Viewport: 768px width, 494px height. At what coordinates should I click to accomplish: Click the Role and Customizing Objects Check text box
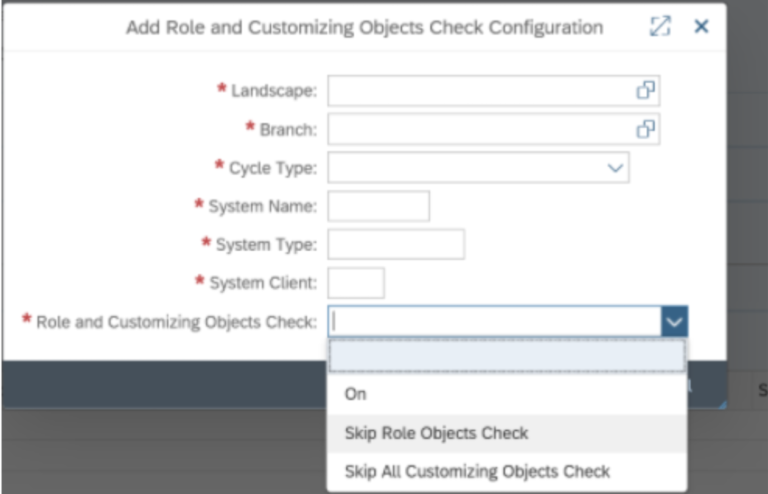pyautogui.click(x=495, y=322)
